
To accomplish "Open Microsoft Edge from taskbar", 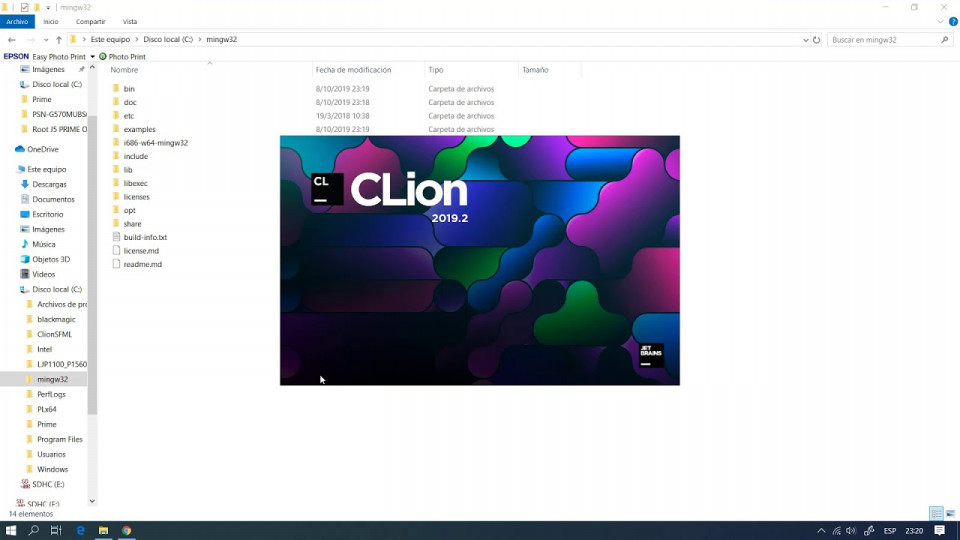I will pyautogui.click(x=80, y=530).
